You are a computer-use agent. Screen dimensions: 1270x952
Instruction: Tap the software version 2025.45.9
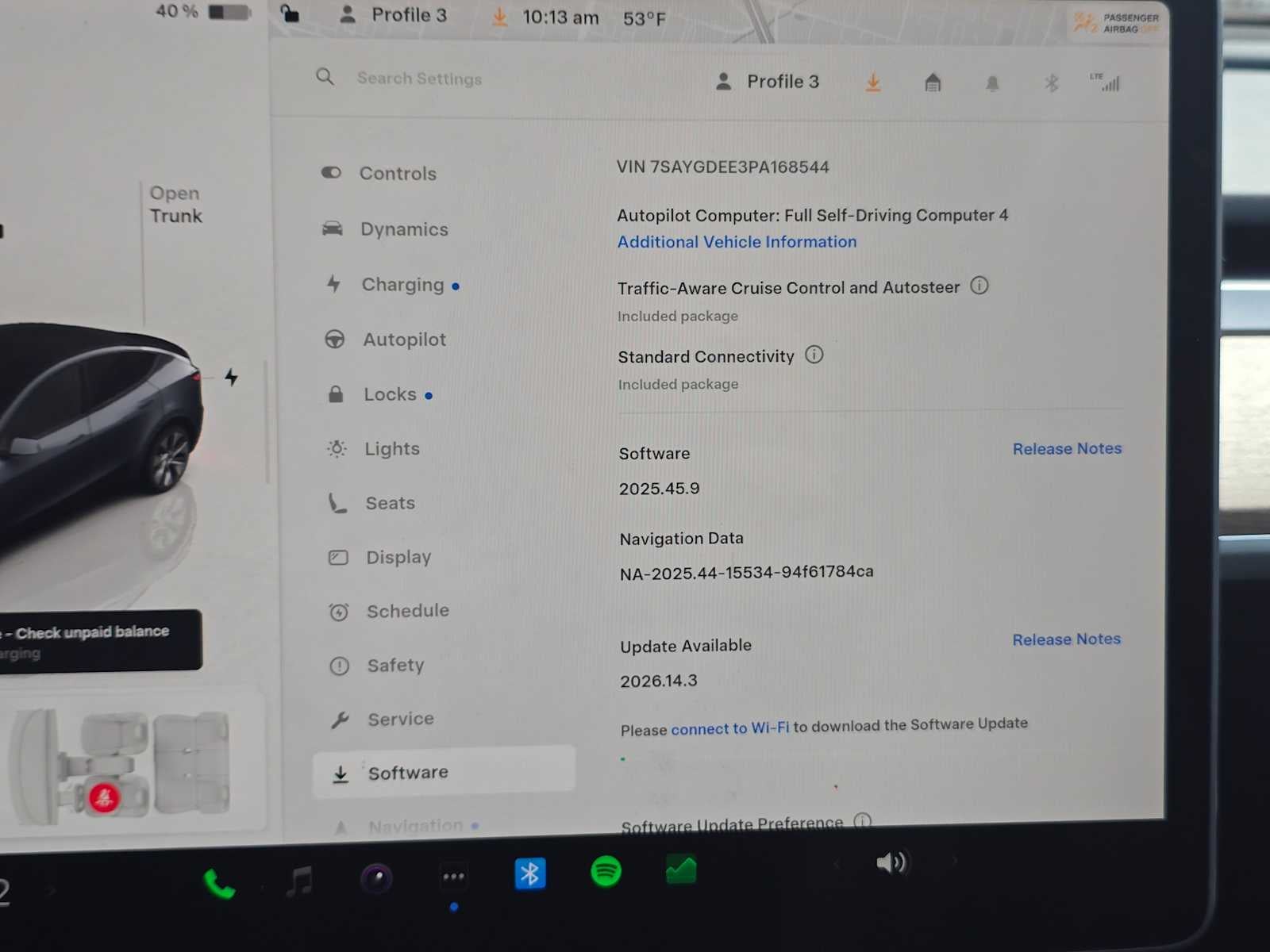(x=659, y=489)
